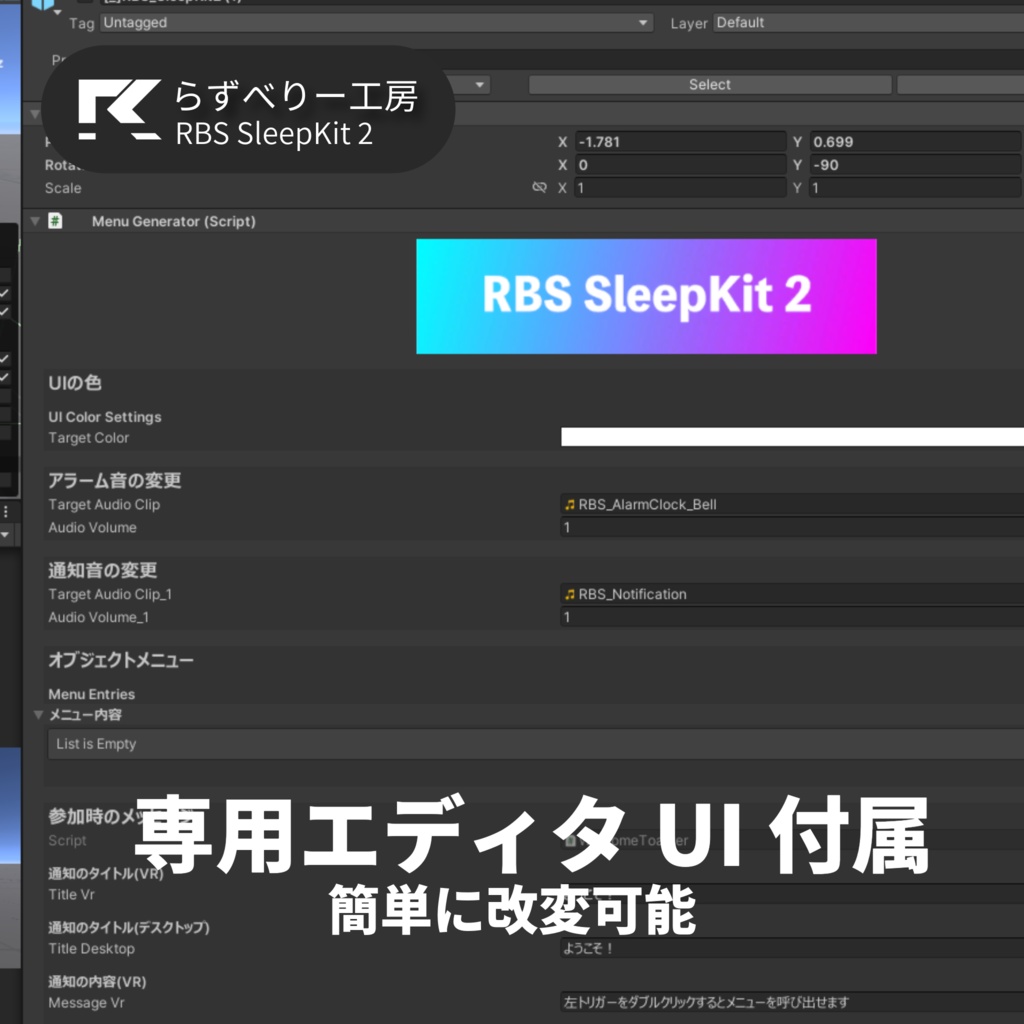Click the prefab cube icon atop the Inspector
The image size is (1024, 1024).
click(x=43, y=4)
